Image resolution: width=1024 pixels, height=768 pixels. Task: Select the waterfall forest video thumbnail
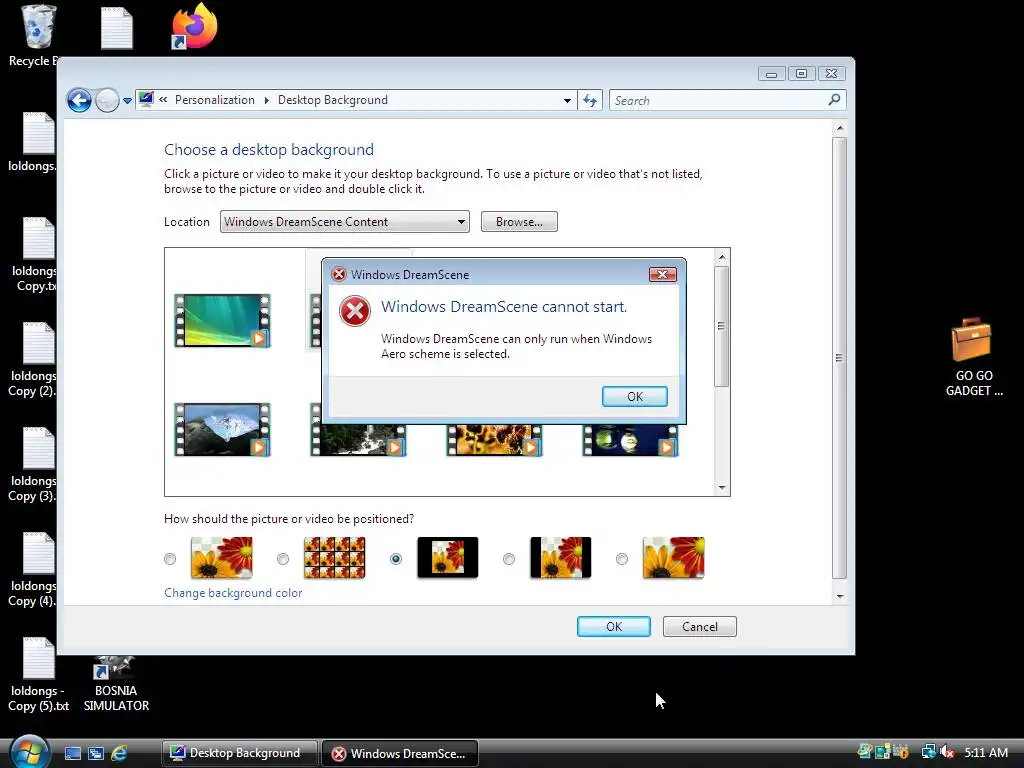[358, 439]
